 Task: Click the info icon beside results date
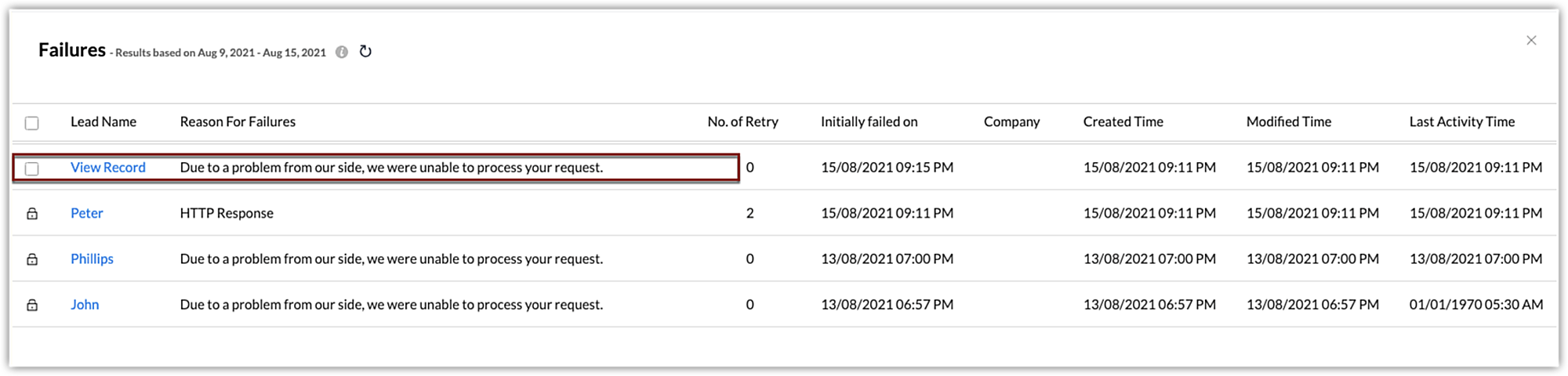342,52
